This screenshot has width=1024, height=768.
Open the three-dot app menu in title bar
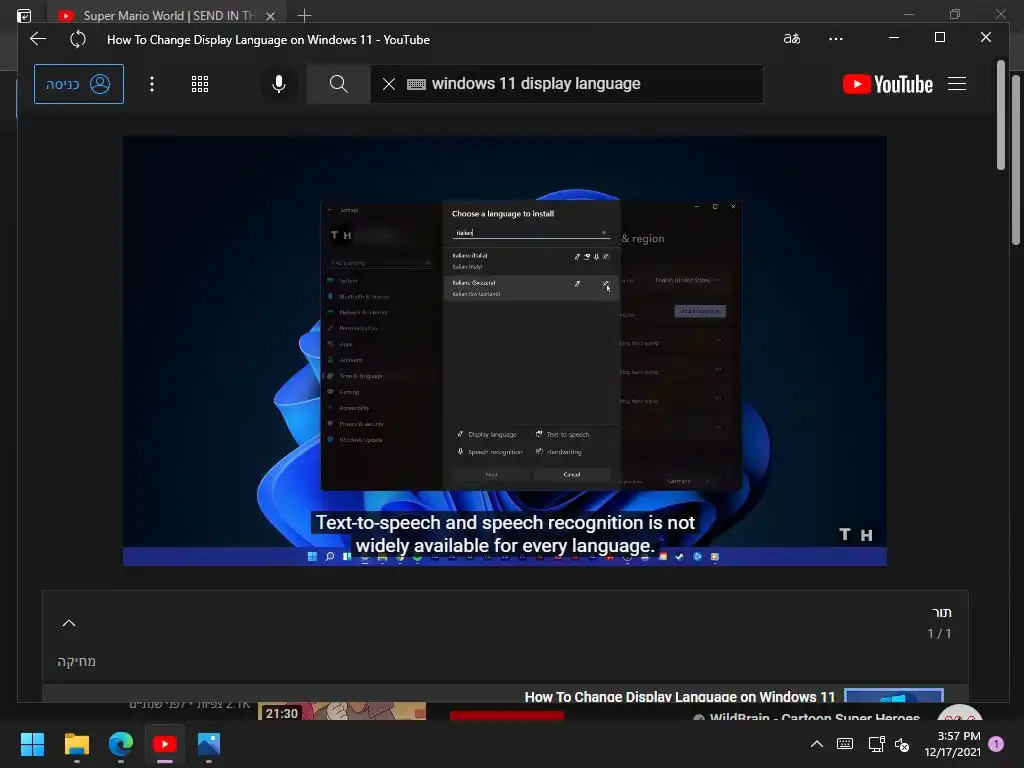point(836,39)
